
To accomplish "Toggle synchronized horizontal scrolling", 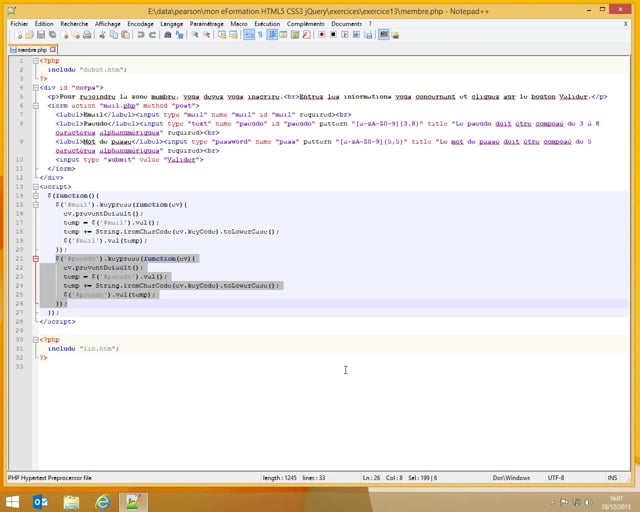I will point(233,35).
